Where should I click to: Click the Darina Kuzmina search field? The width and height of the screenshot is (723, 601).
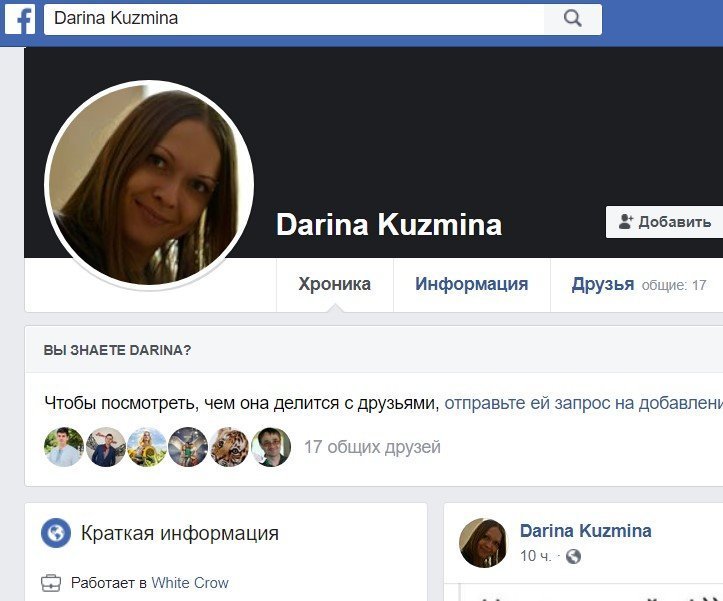[294, 19]
